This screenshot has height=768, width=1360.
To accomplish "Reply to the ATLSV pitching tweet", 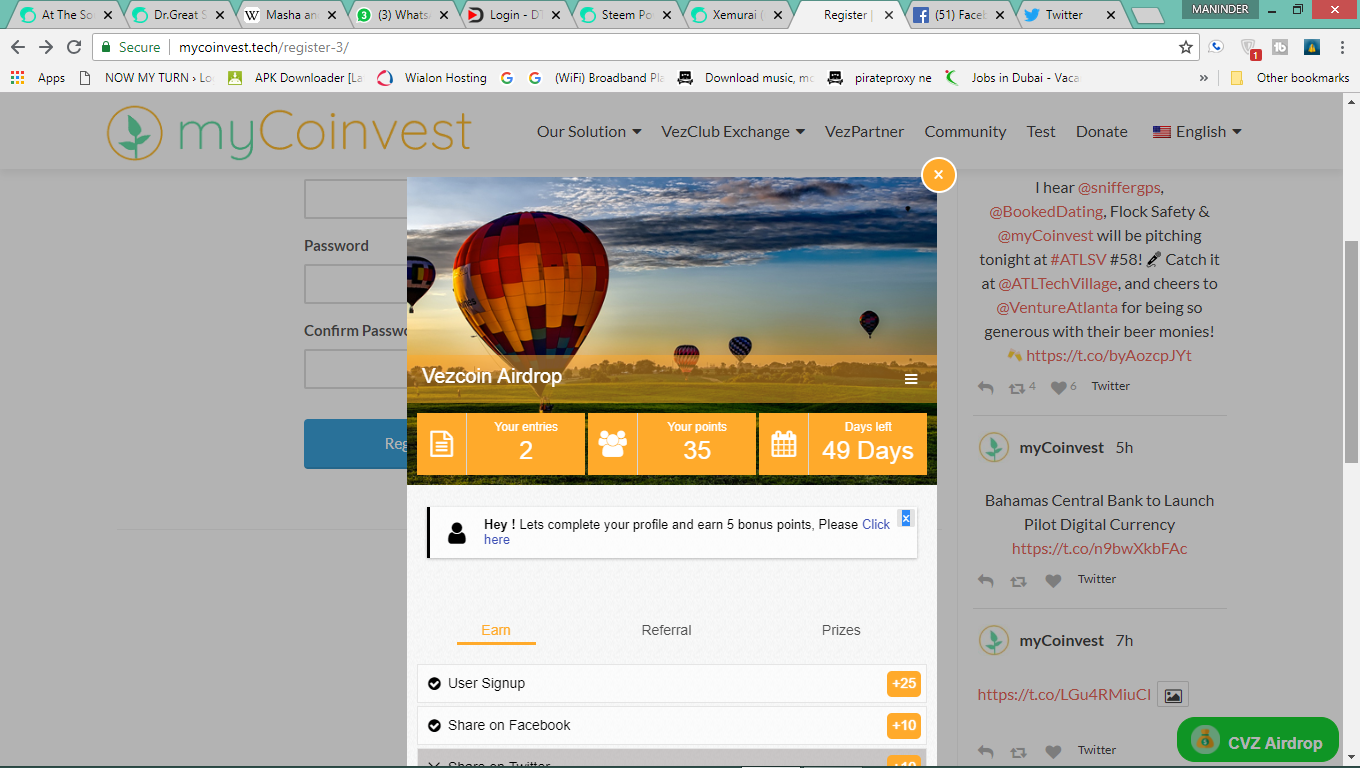I will [x=986, y=387].
